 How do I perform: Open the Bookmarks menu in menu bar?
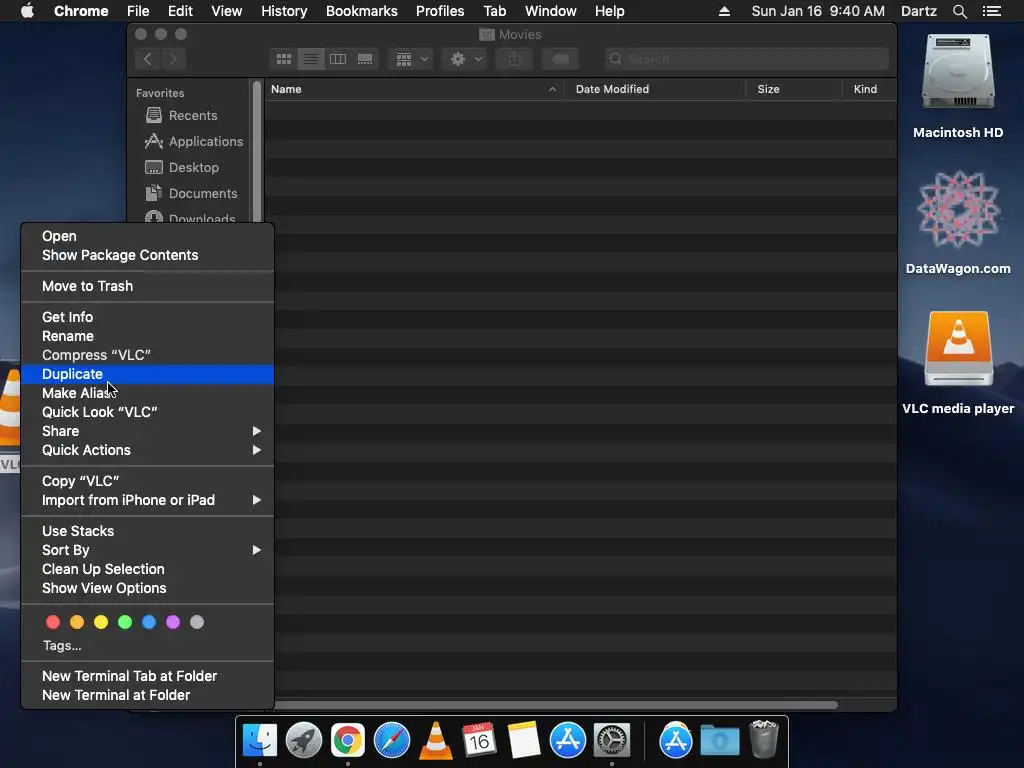(362, 11)
